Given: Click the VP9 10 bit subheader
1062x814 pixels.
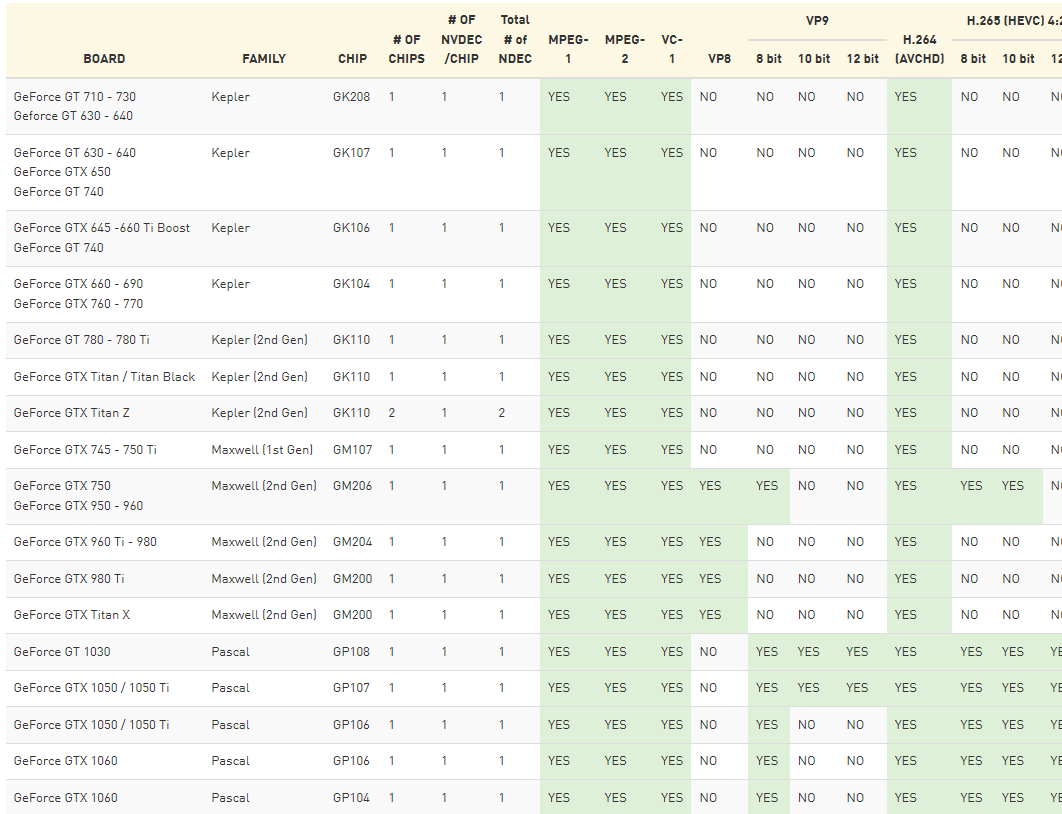Looking at the screenshot, I should 814,59.
